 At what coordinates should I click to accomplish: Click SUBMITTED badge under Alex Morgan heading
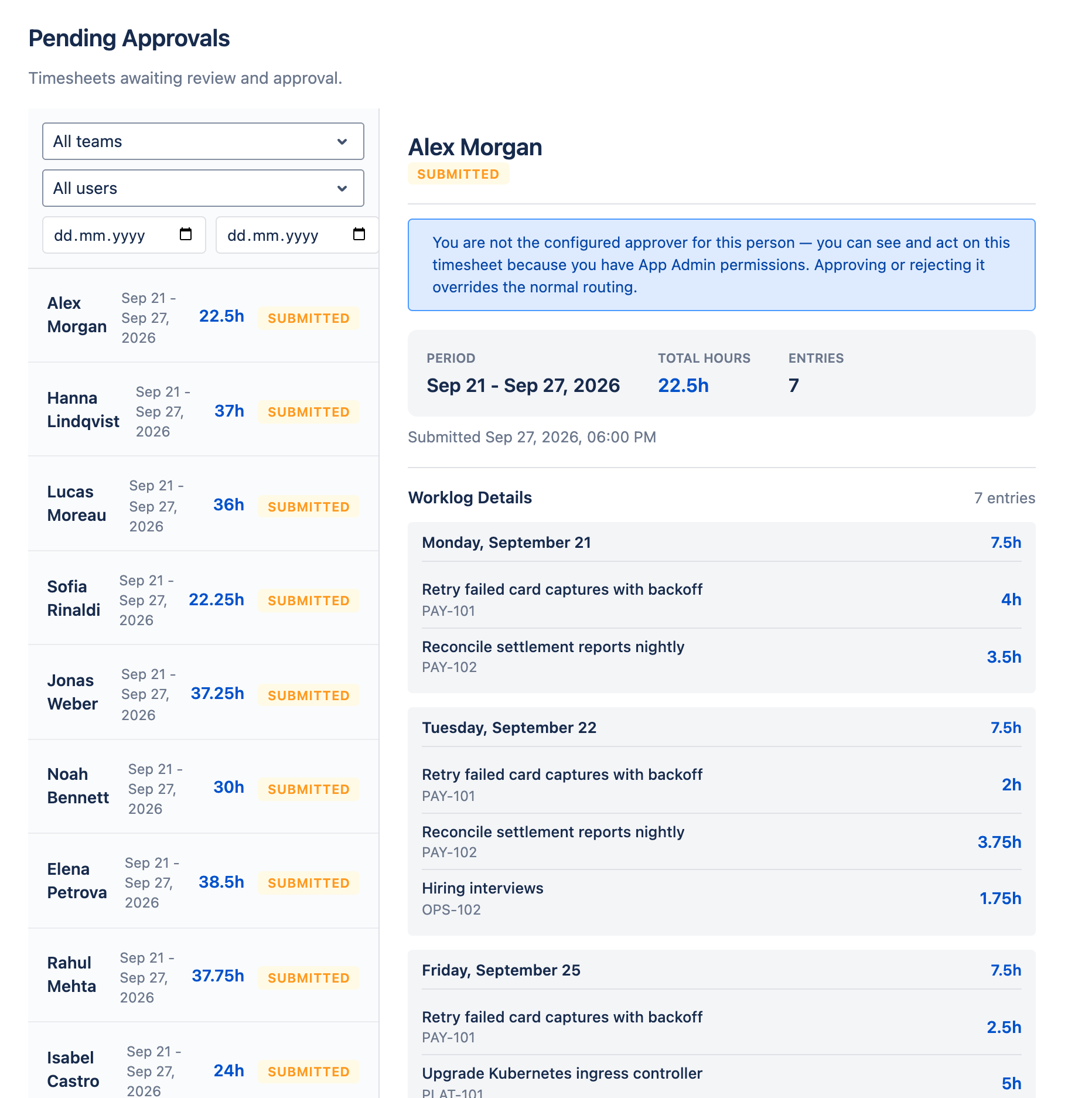tap(458, 174)
